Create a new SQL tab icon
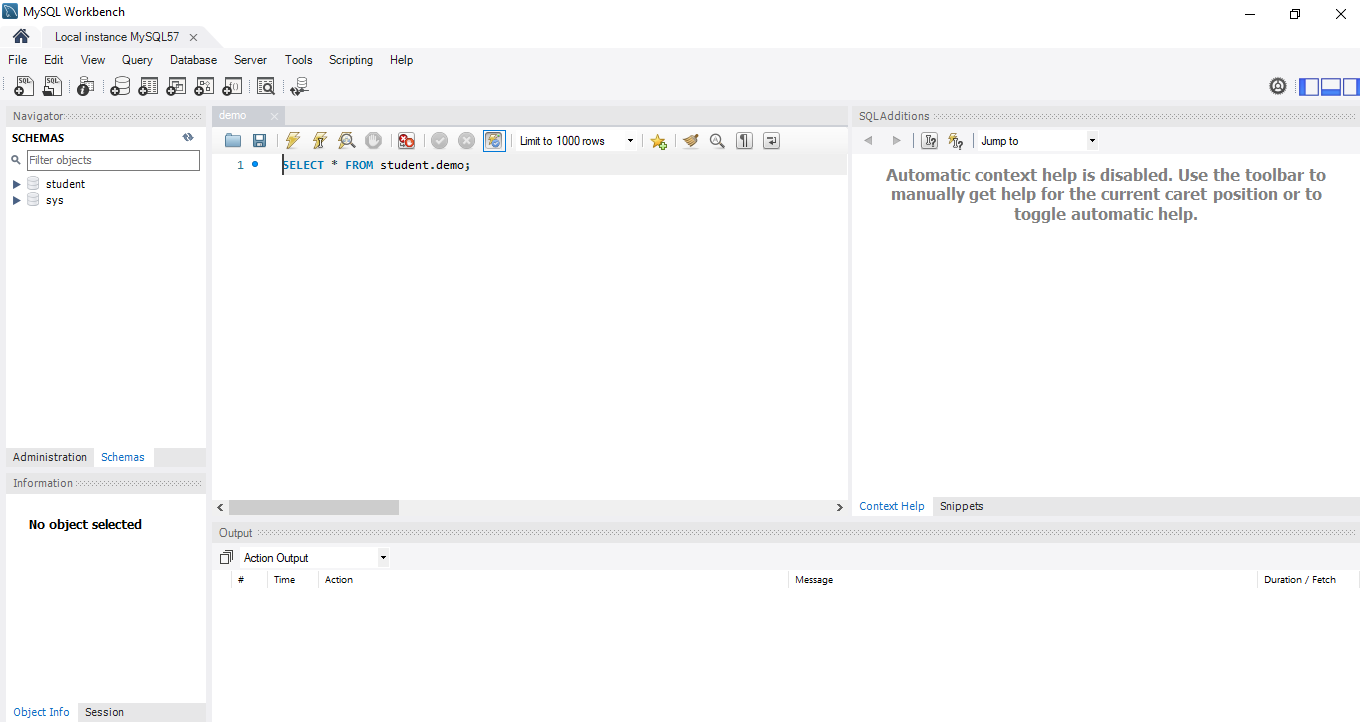 pyautogui.click(x=24, y=87)
